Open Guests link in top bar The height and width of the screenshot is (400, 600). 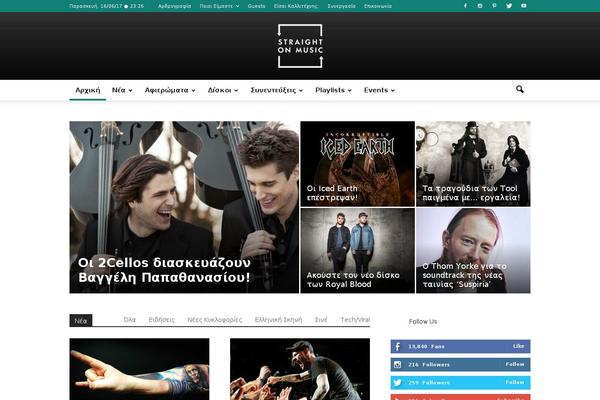pos(256,6)
